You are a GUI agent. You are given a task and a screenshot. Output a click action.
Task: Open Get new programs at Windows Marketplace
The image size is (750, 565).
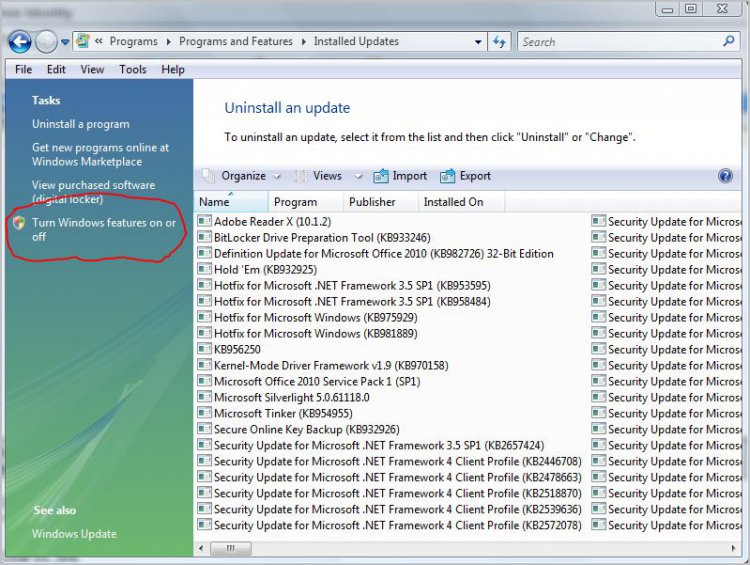[100, 155]
